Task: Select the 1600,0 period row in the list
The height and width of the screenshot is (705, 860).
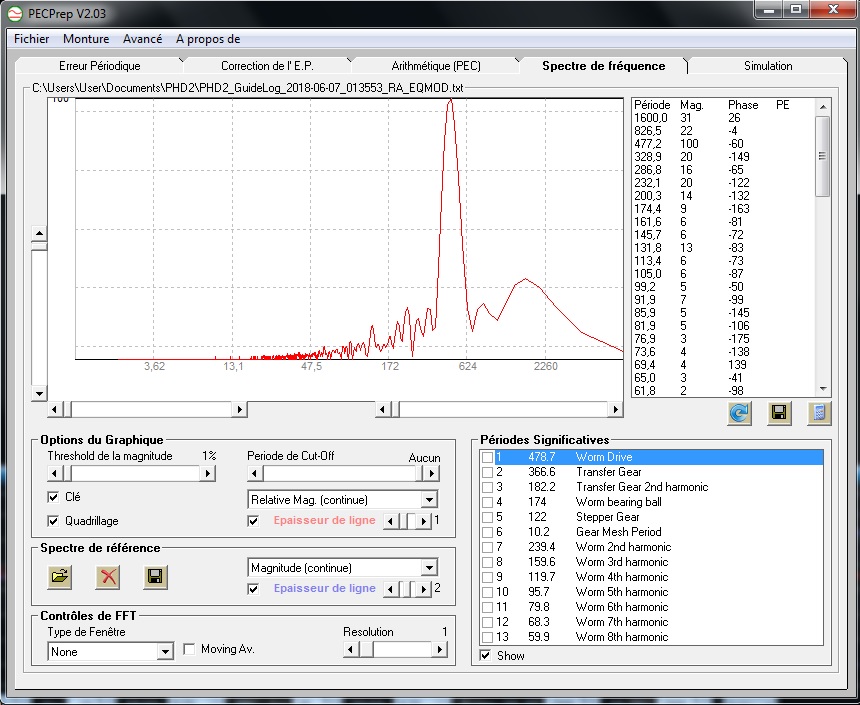Action: click(723, 118)
